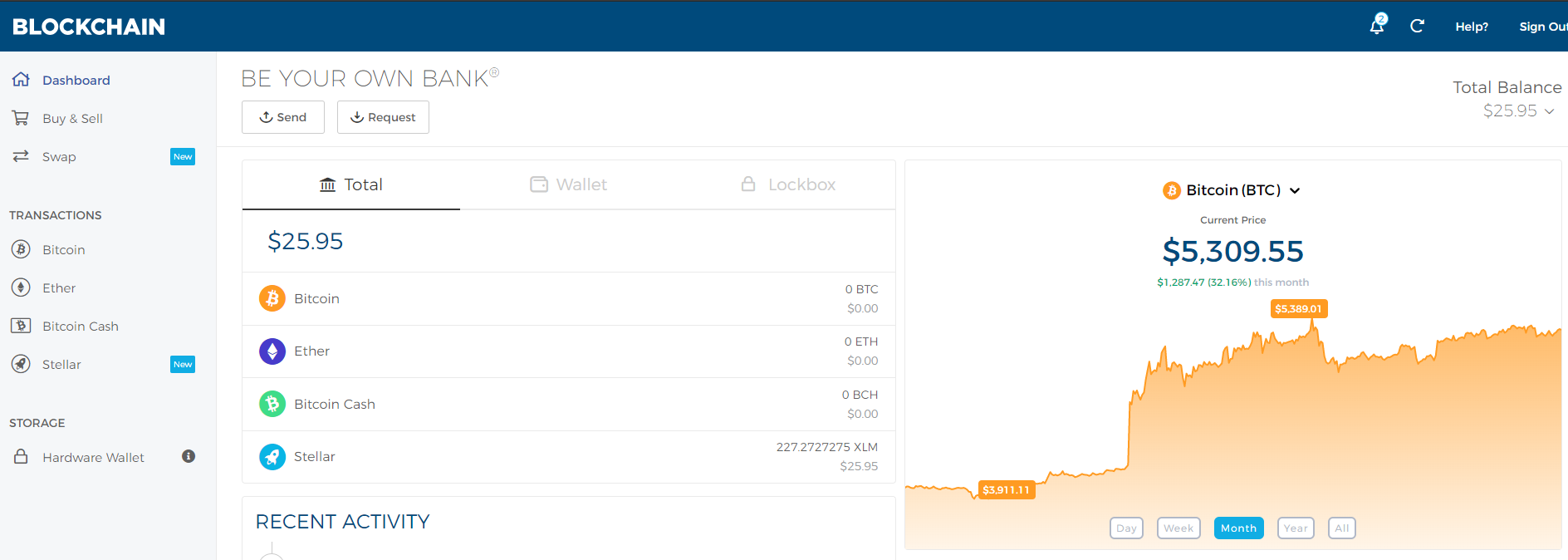Click the purple Ether icon in balance list
Viewport: 1568px width, 560px height.
(272, 351)
